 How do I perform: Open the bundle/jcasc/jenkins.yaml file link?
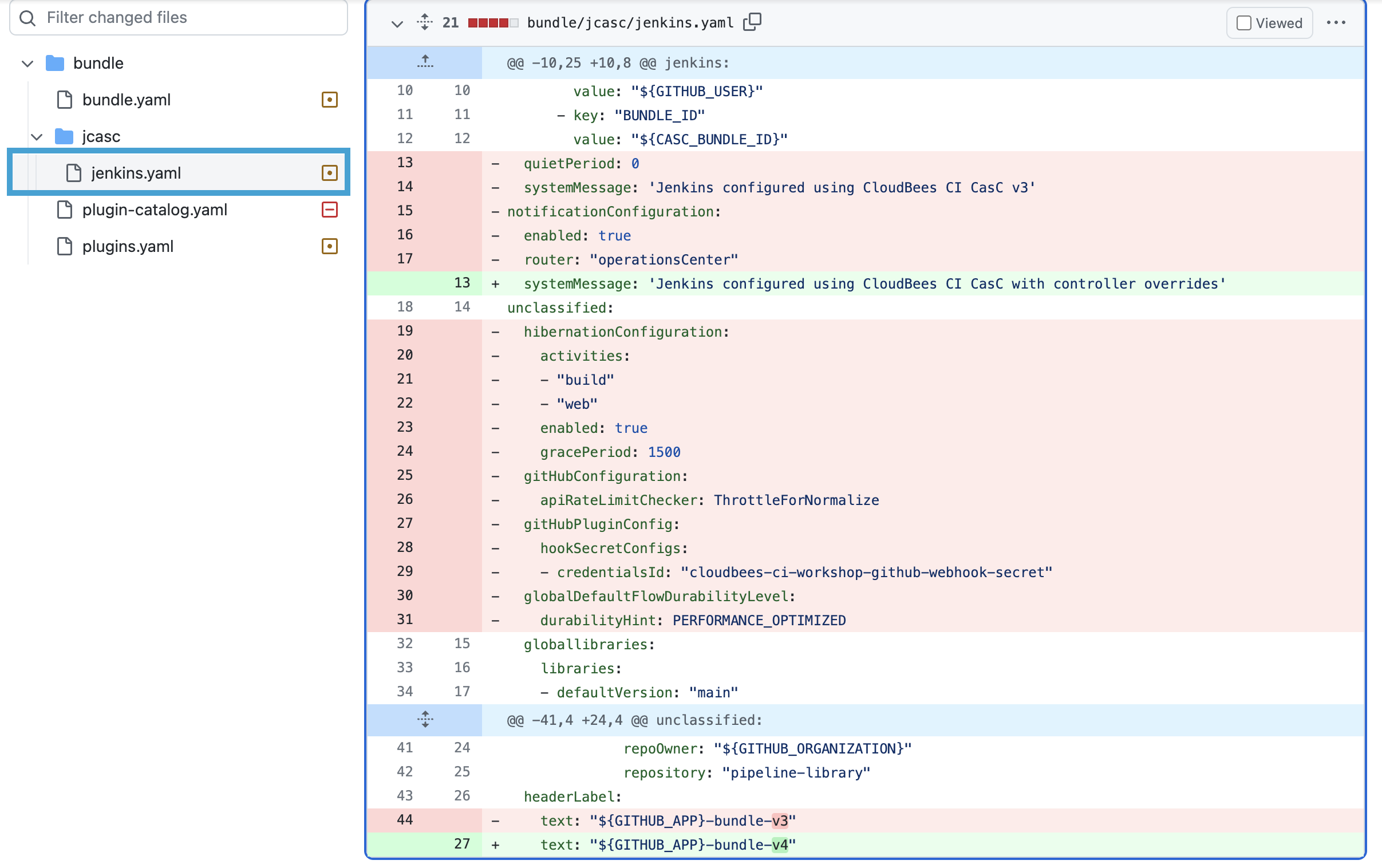tap(630, 22)
